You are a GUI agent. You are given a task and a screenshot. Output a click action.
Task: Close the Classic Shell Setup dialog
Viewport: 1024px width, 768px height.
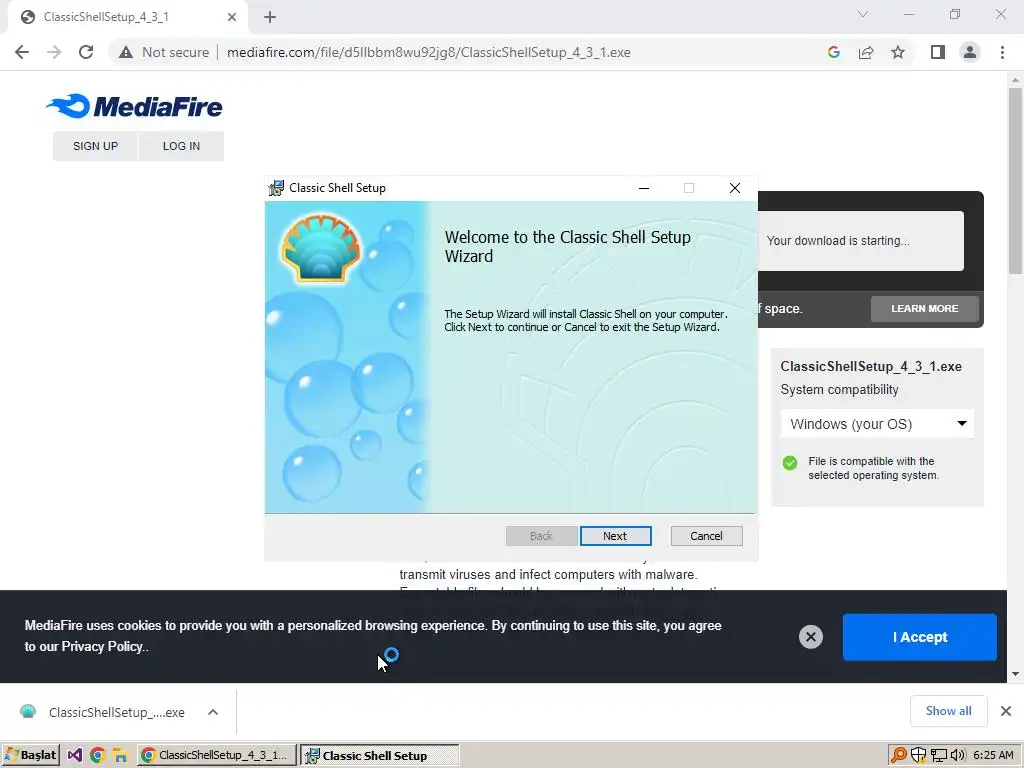[735, 188]
